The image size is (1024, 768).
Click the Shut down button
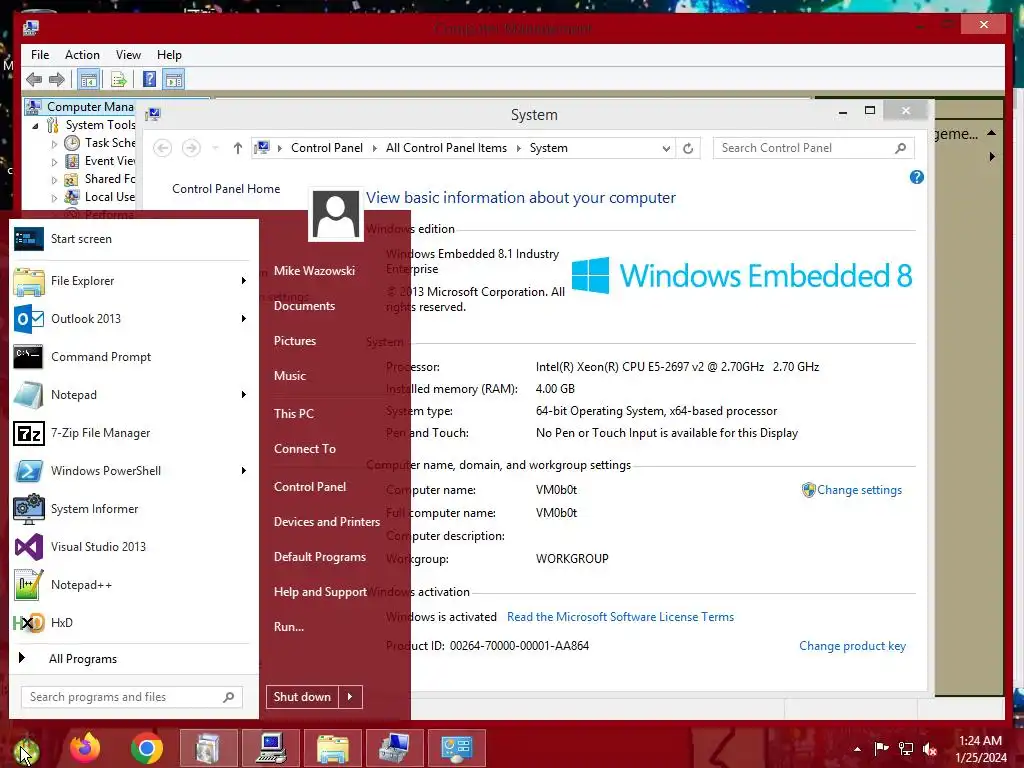(302, 697)
